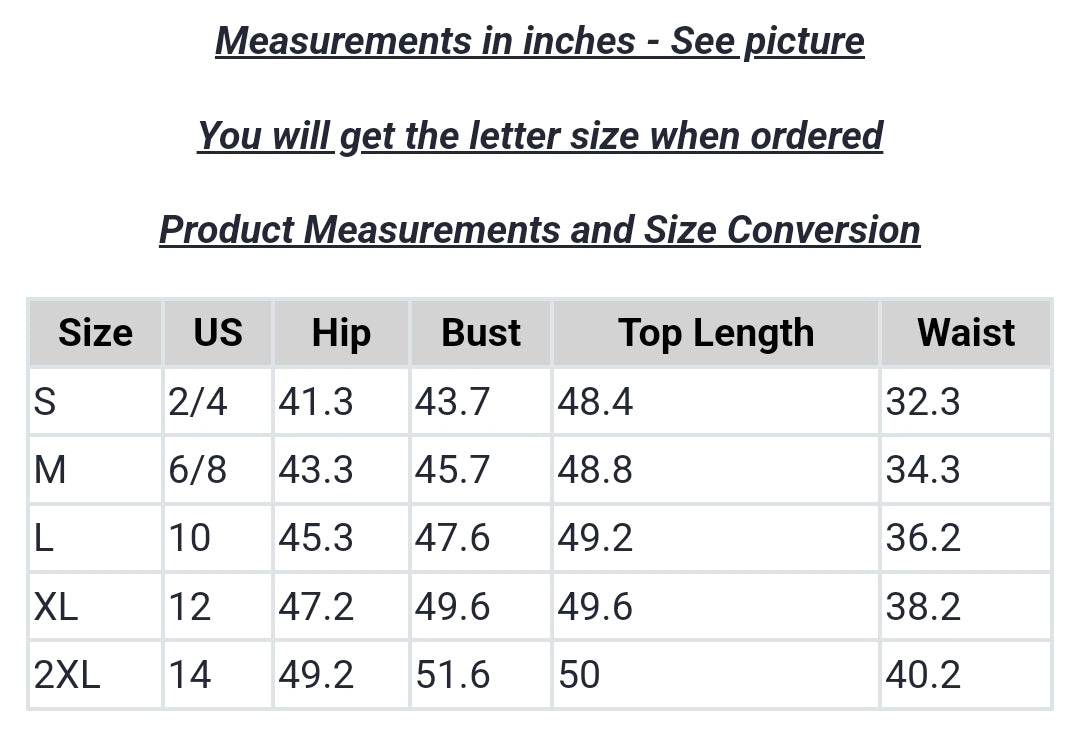Click the "Measurements in inches - See picture" heading

(540, 41)
